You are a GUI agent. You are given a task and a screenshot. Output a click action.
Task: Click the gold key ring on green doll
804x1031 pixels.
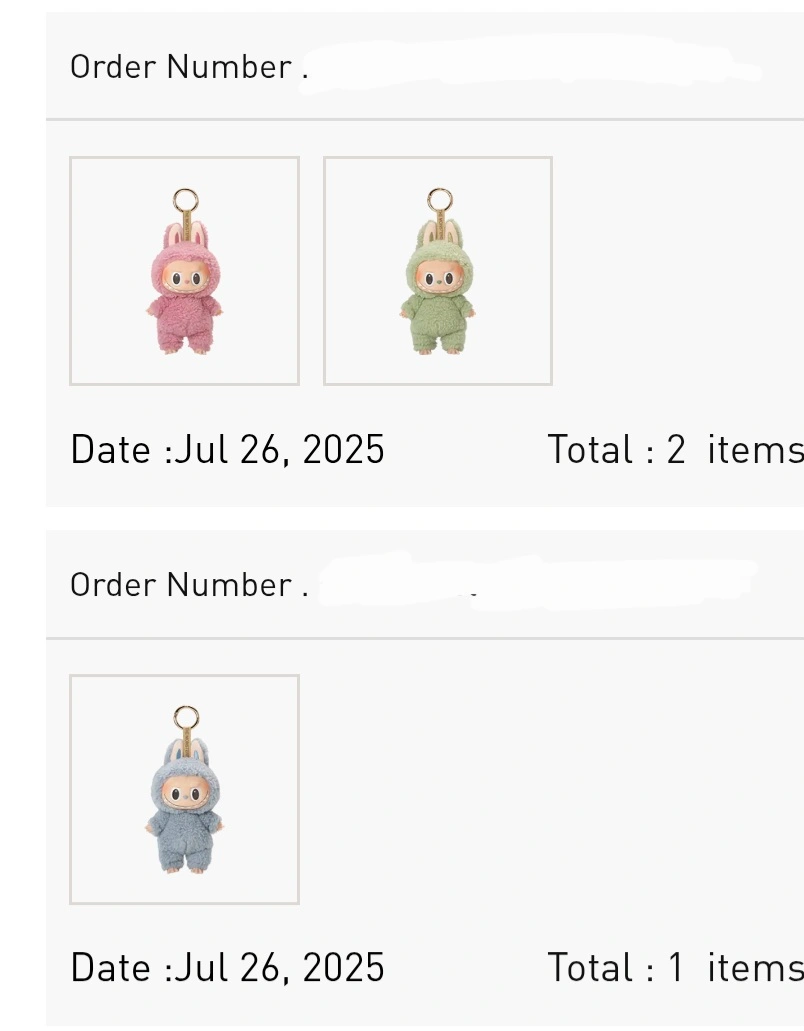coord(439,200)
